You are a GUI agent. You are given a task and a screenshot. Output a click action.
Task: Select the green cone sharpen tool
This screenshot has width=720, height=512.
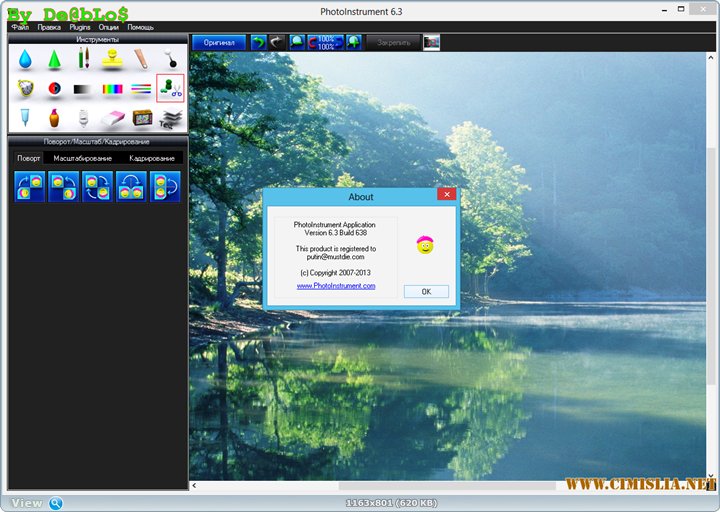click(54, 59)
